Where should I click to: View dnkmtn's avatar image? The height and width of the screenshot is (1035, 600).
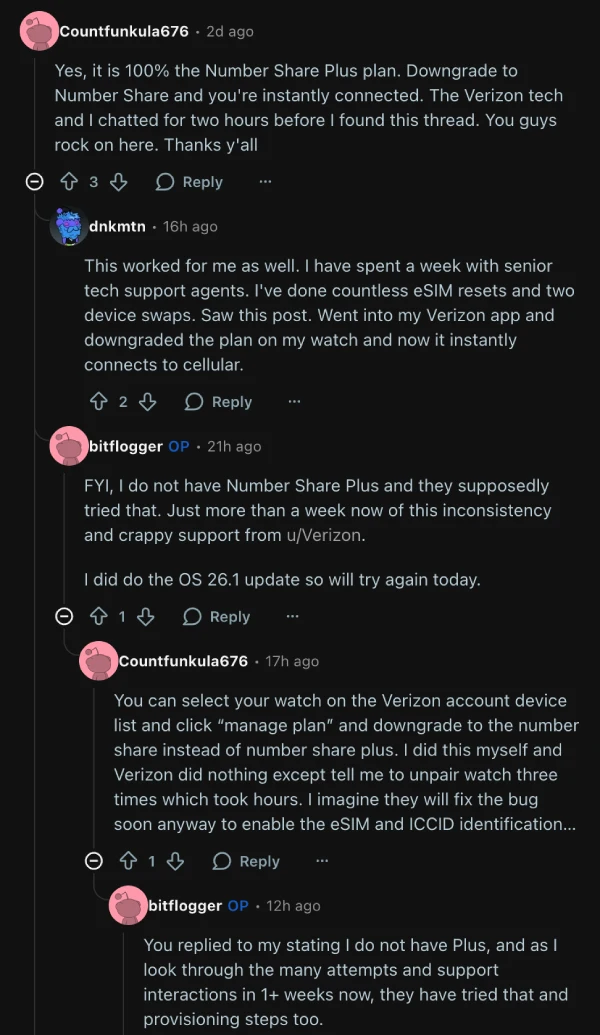(x=69, y=227)
